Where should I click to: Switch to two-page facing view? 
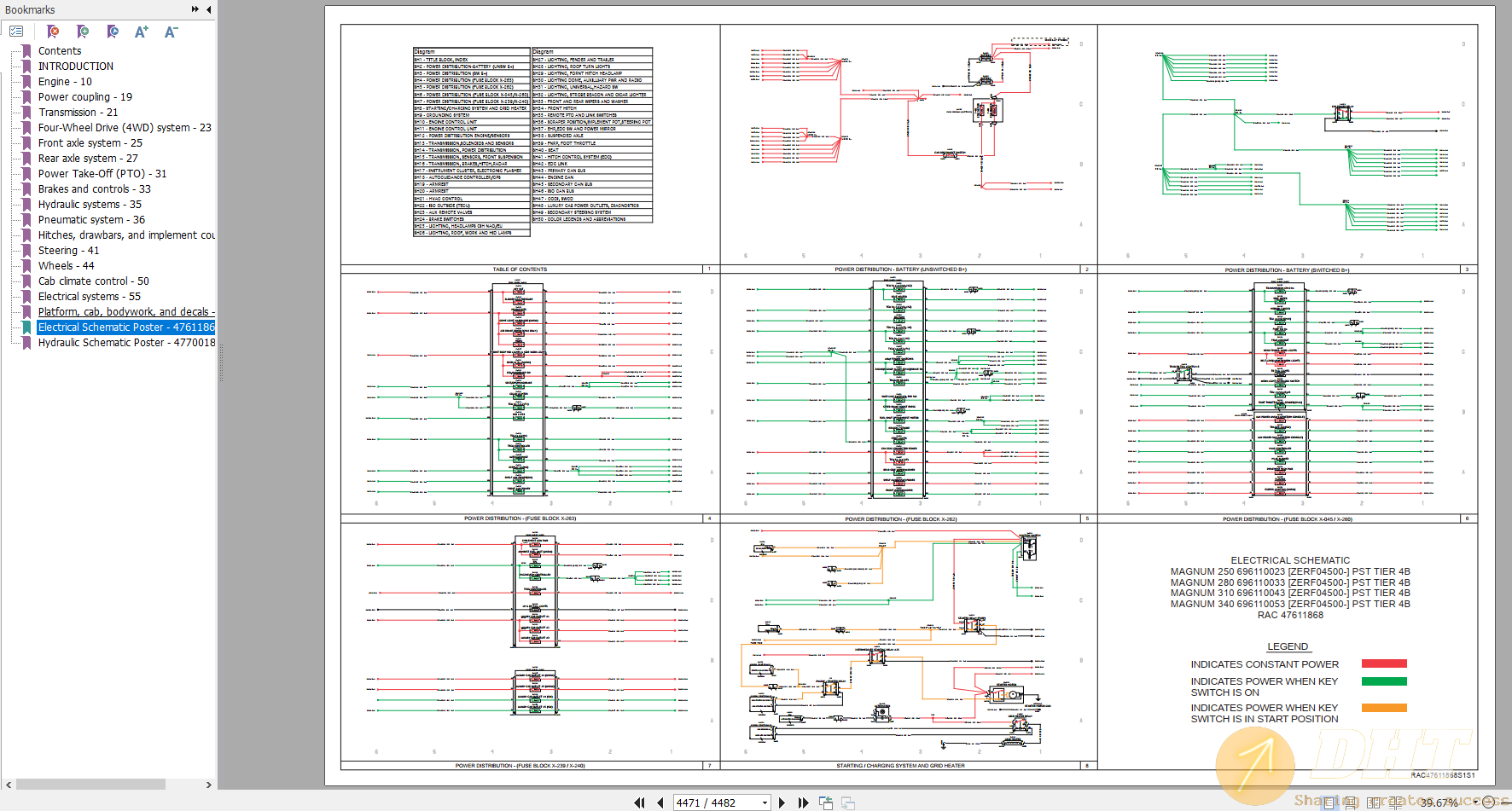[x=1374, y=802]
